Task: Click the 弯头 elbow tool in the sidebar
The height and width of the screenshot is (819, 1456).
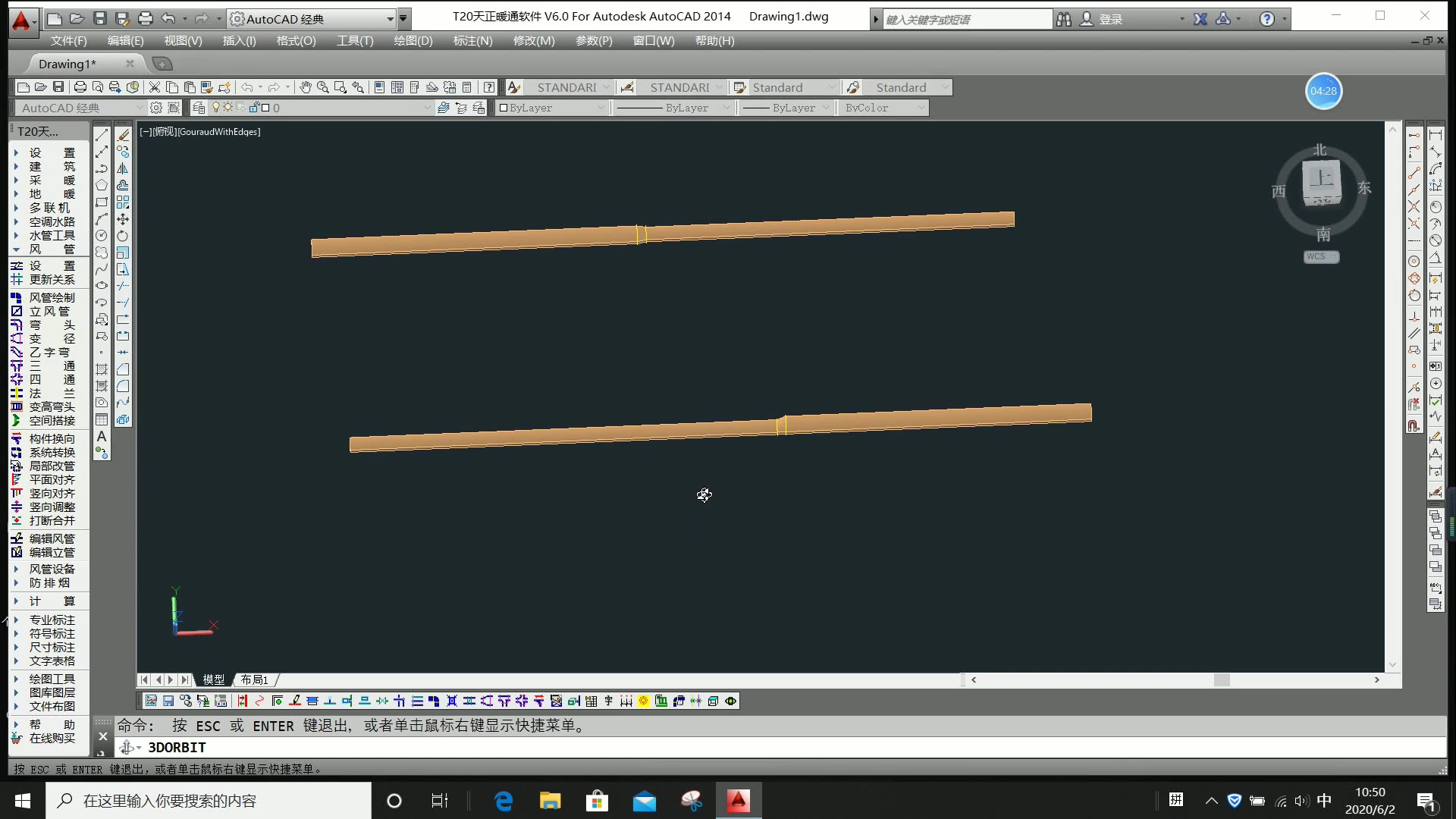Action: pos(52,325)
